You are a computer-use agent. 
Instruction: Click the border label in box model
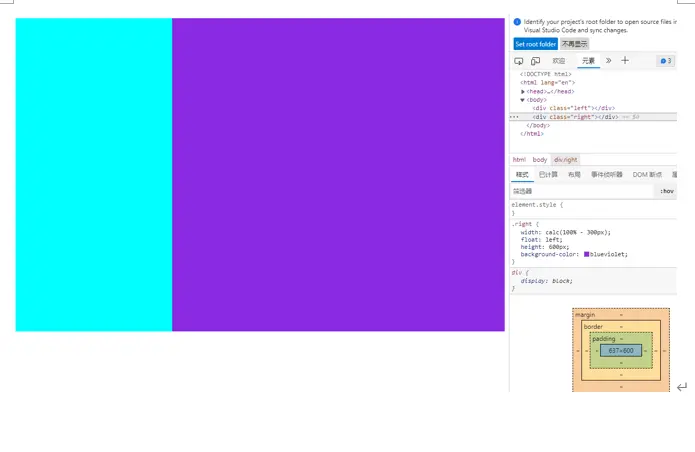pyautogui.click(x=593, y=327)
